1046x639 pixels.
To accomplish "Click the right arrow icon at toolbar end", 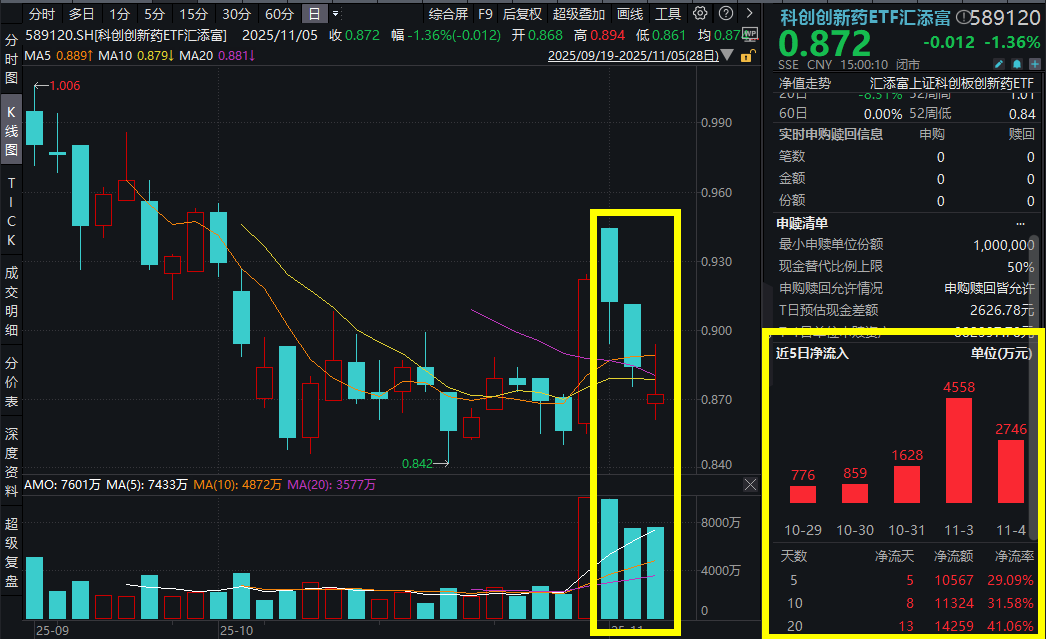I will 750,14.
